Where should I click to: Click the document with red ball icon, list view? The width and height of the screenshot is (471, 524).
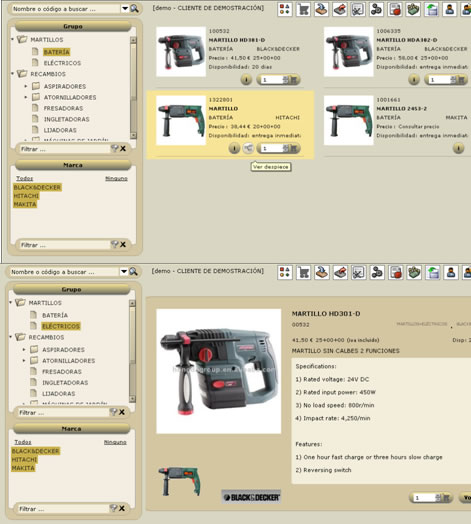click(394, 9)
